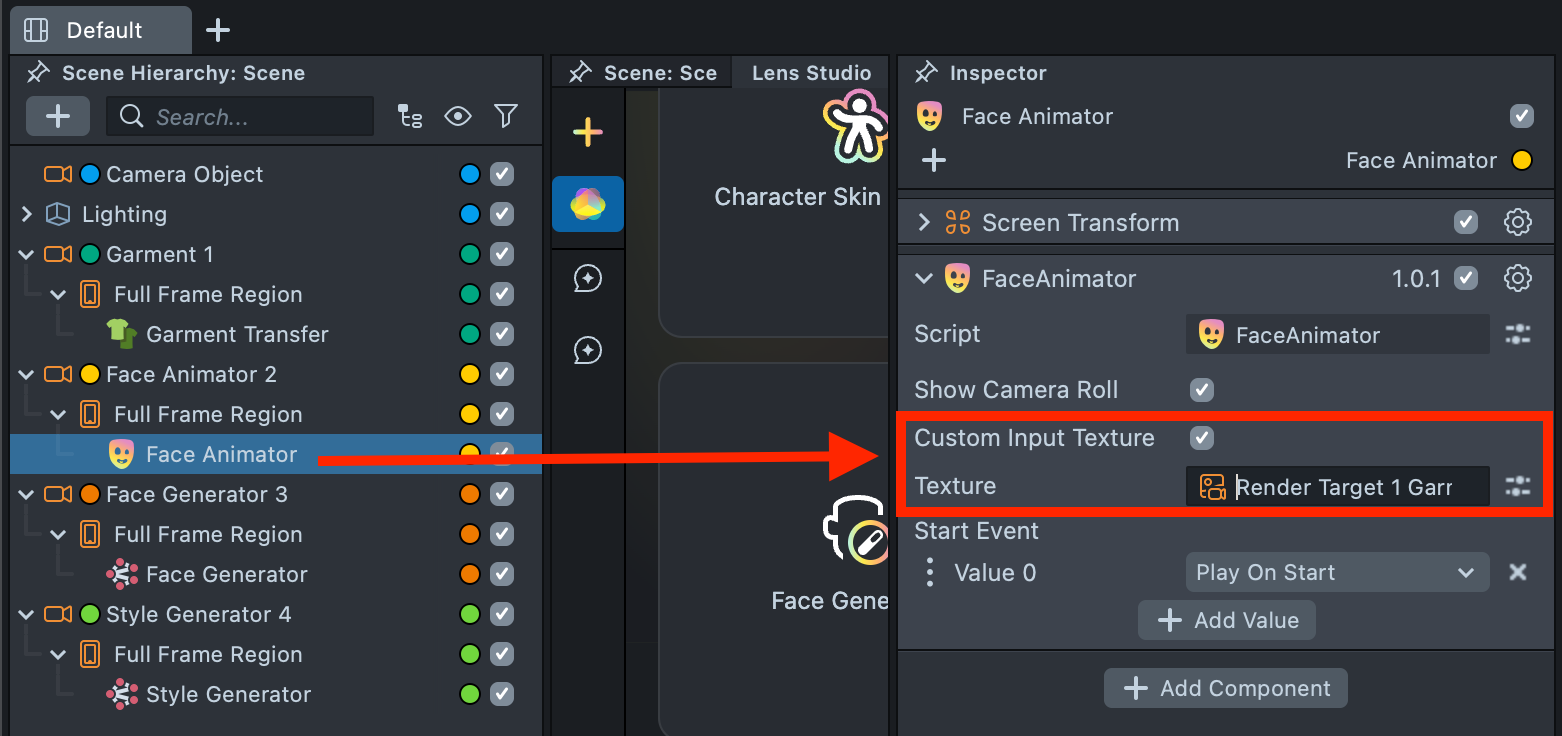Click the yellow Face Animator layer color dot

click(x=1522, y=161)
